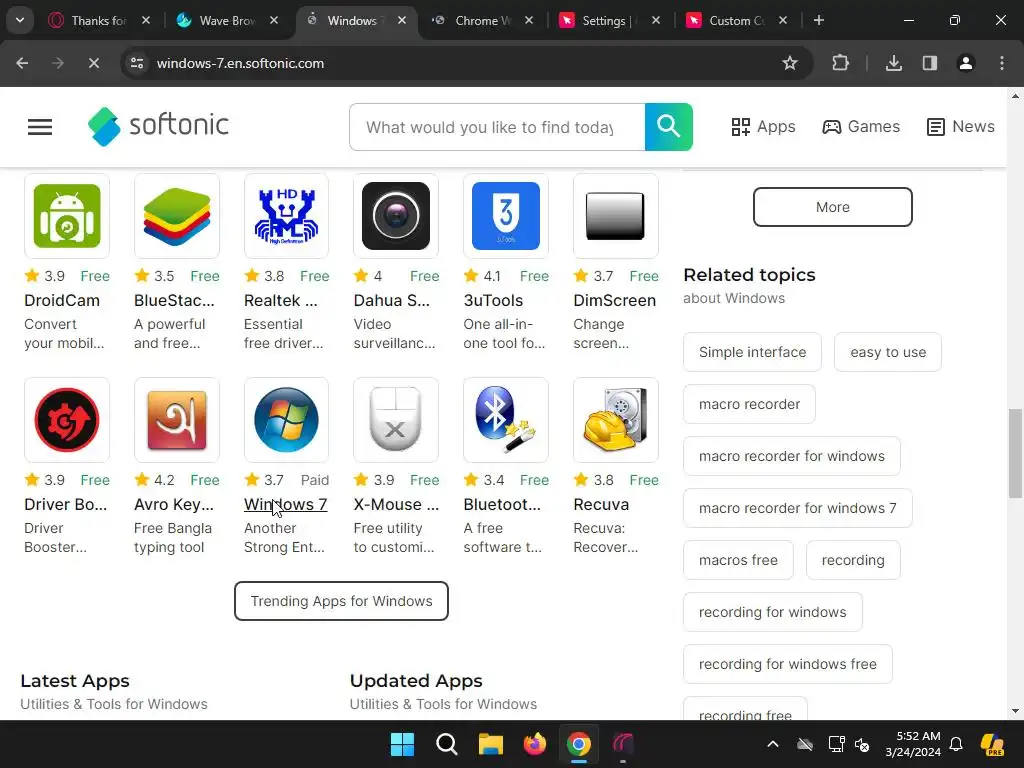The width and height of the screenshot is (1024, 768).
Task: Stop loading the page
Action: [93, 63]
